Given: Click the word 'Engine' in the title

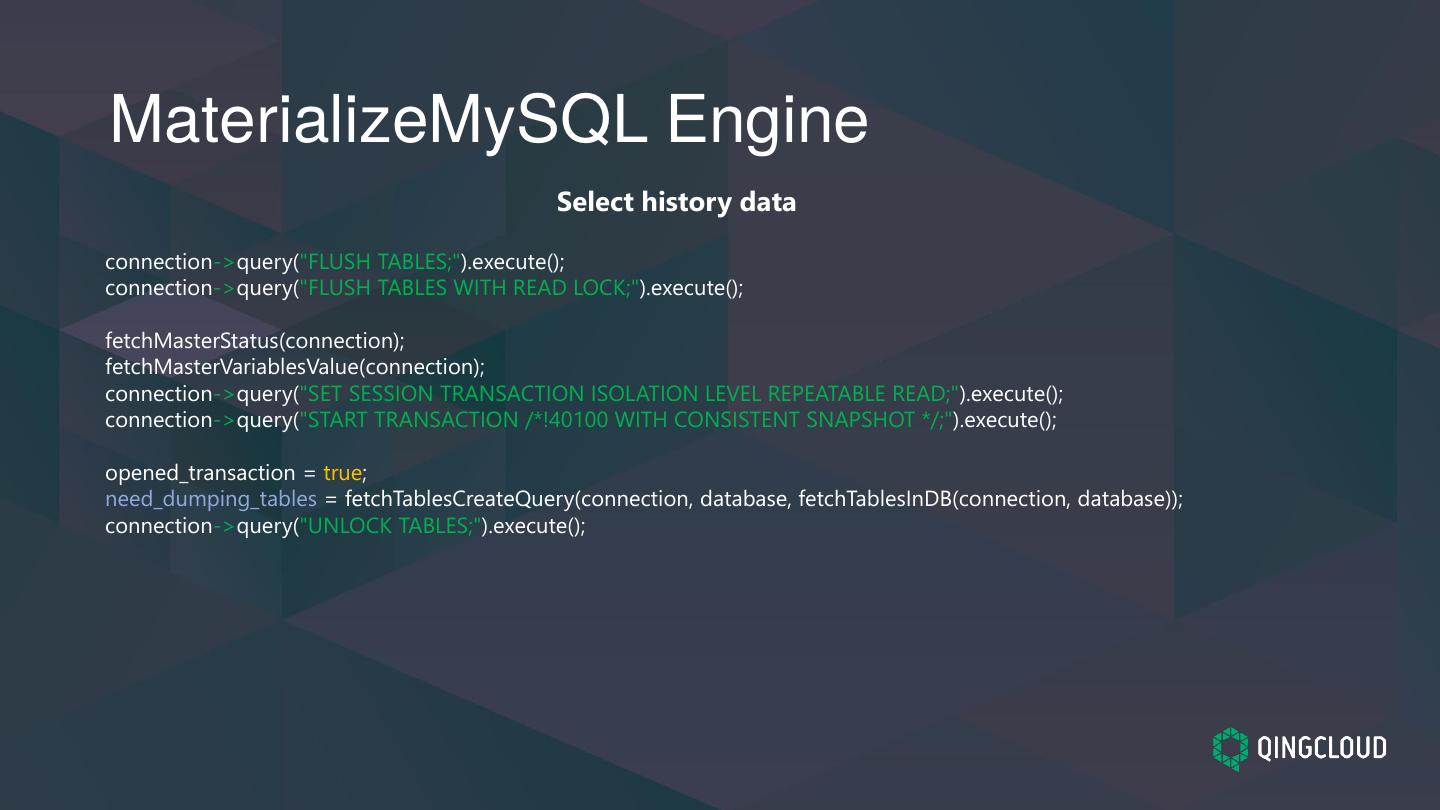Looking at the screenshot, I should (x=767, y=121).
